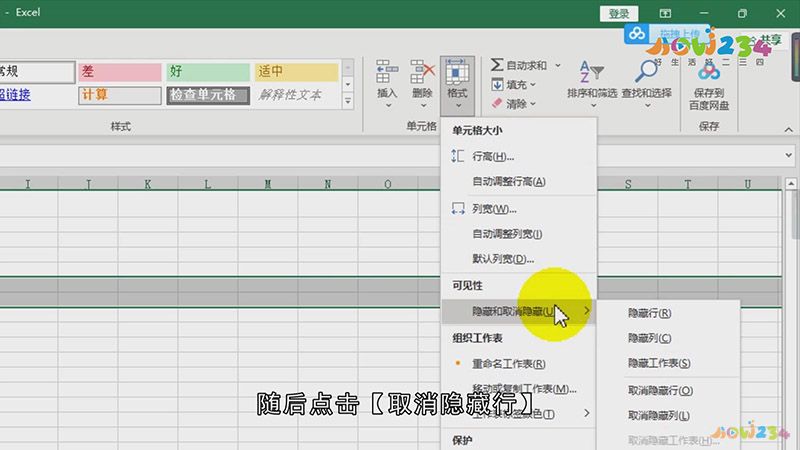This screenshot has height=450, width=800.
Task: Apply the Neutral cell style
Action: click(x=296, y=72)
